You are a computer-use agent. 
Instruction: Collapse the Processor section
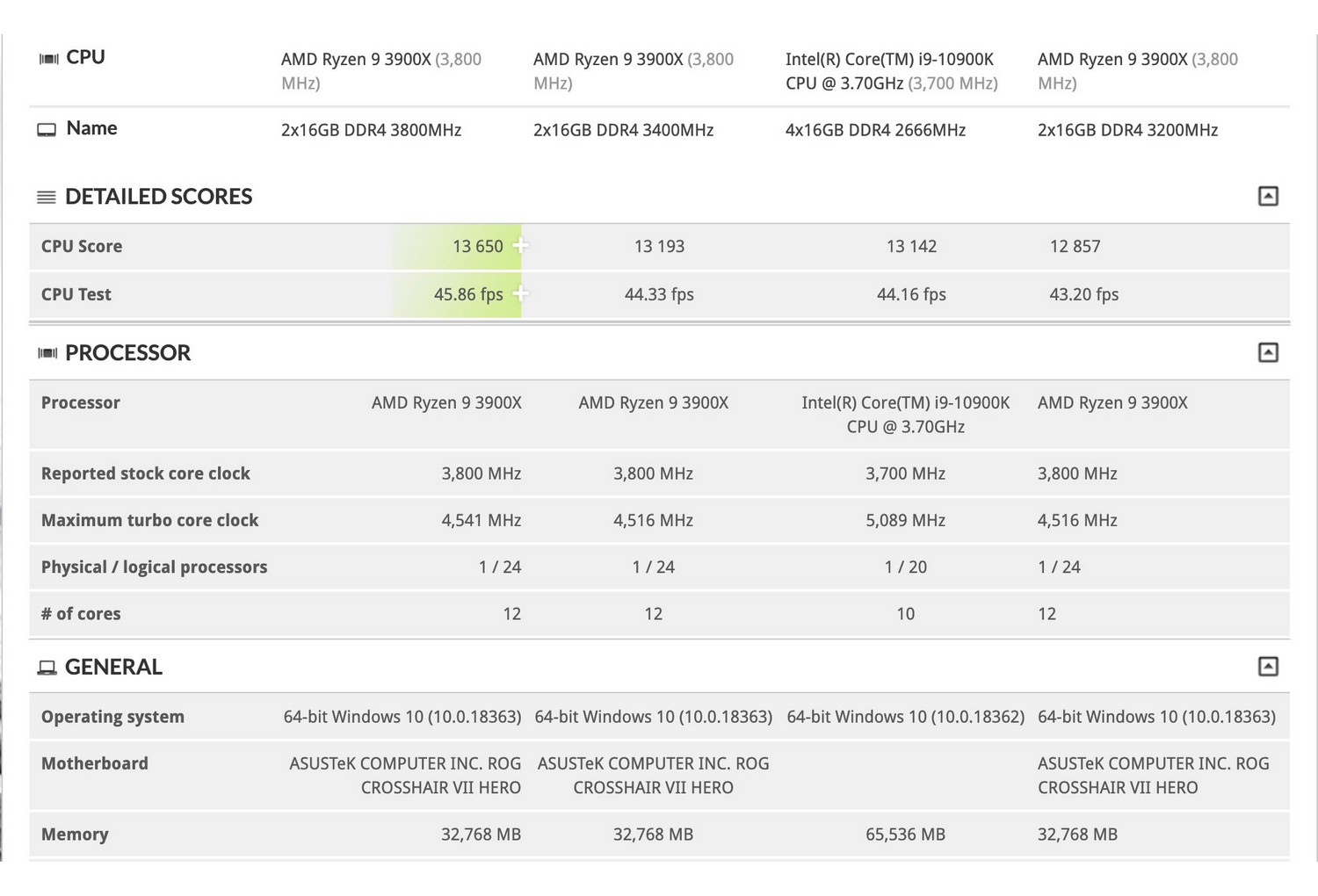point(1268,352)
